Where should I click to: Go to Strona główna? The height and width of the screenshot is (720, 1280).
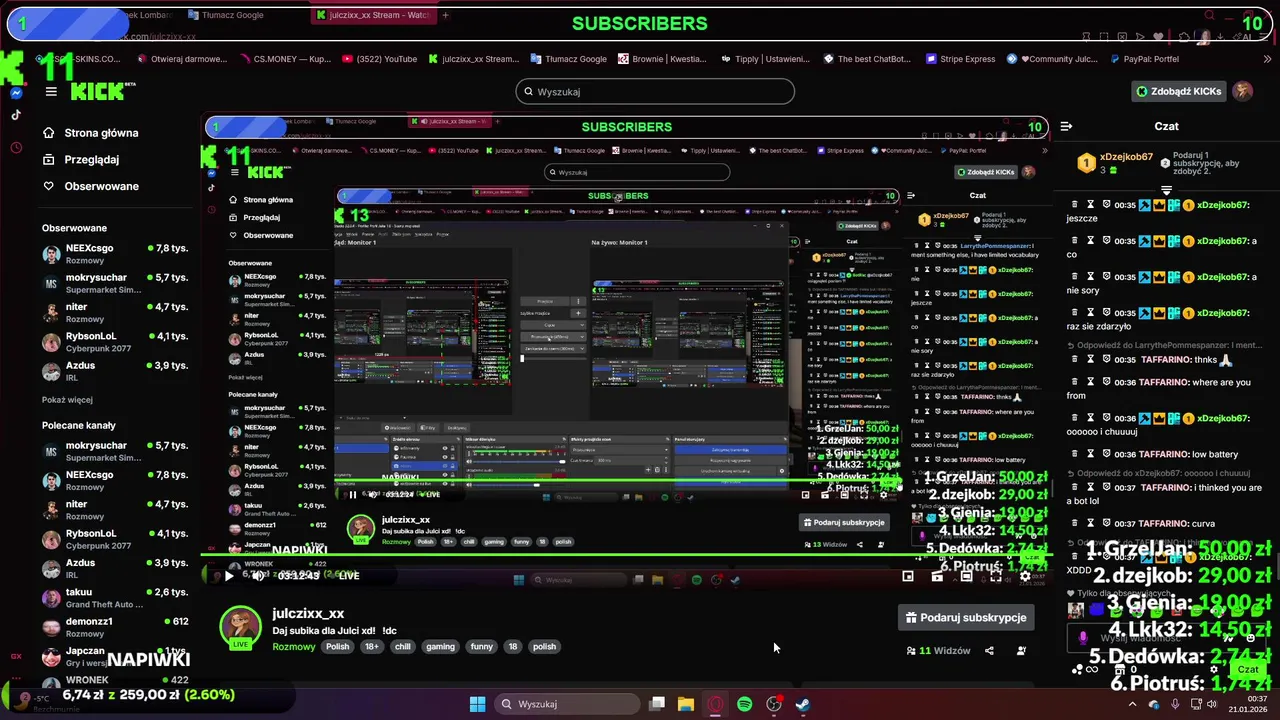[90, 133]
